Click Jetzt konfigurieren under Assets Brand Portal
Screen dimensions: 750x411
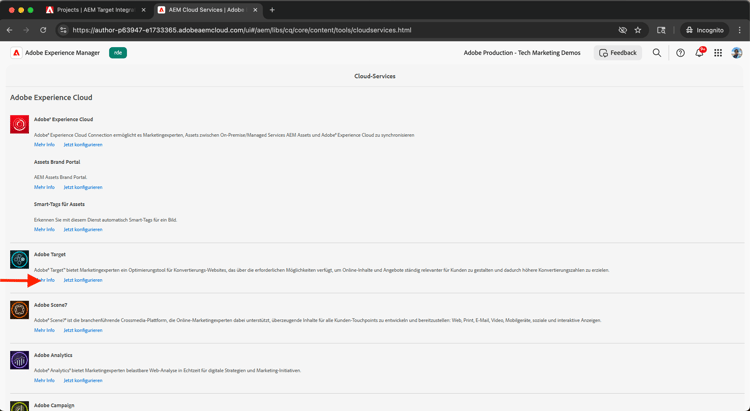click(x=83, y=187)
